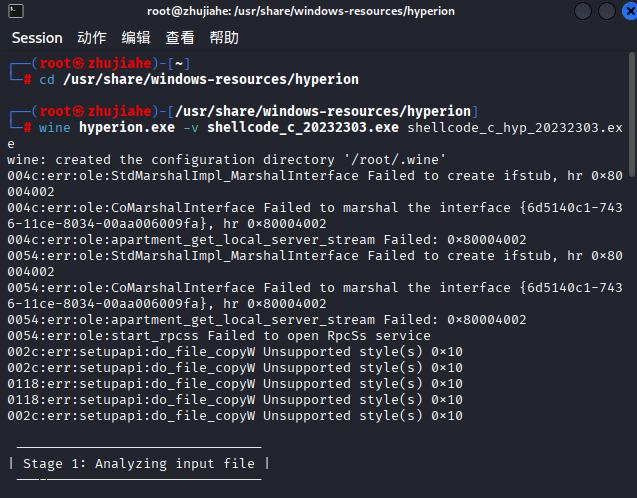Open the 查看 menu
Screen dimensions: 637x498
click(180, 38)
